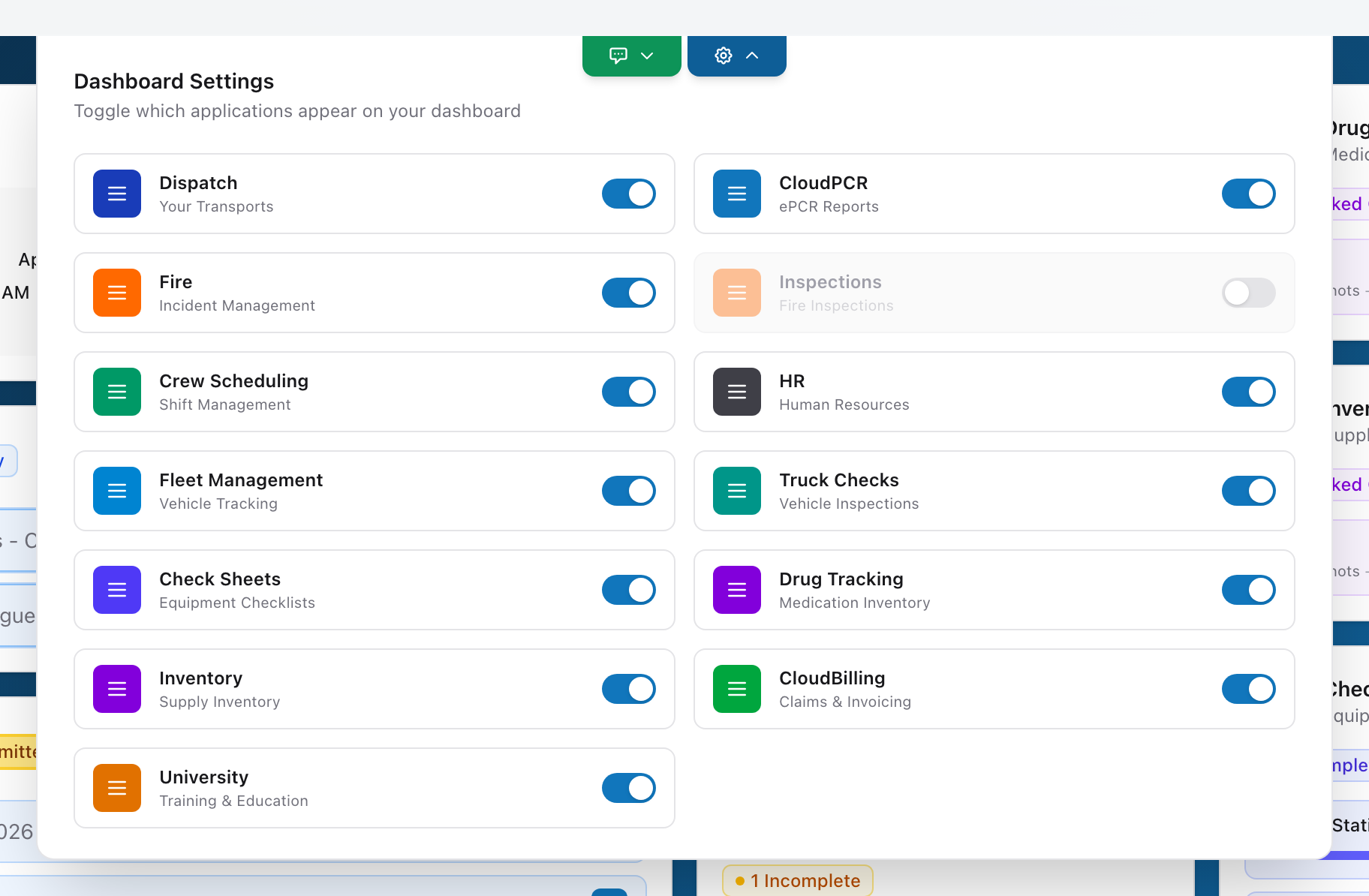Switch off the HR toggle
Viewport: 1369px width, 896px height.
1249,392
